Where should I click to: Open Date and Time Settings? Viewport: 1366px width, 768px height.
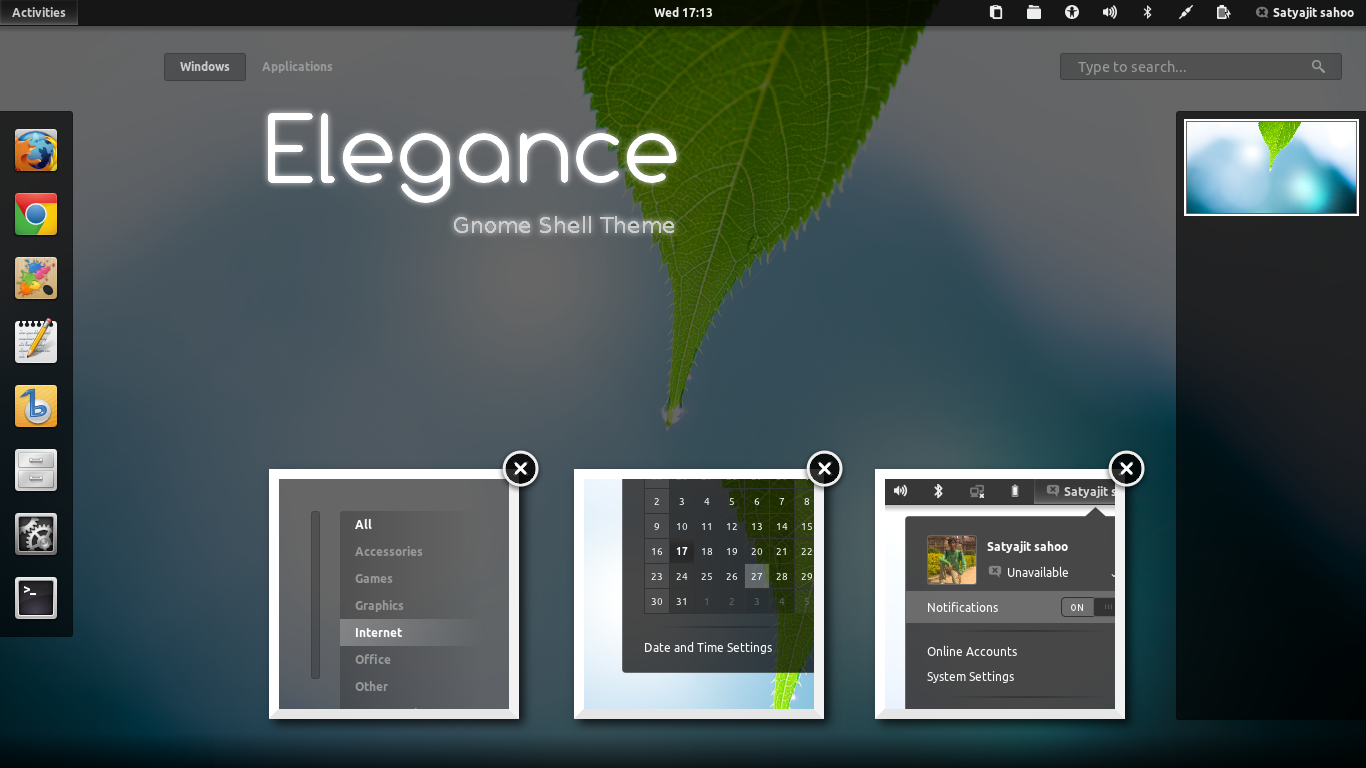click(x=708, y=647)
